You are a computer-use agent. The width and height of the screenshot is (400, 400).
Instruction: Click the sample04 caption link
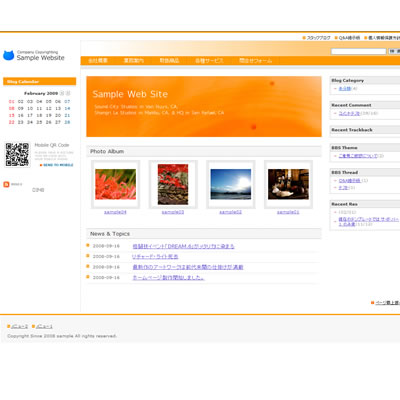tap(115, 212)
